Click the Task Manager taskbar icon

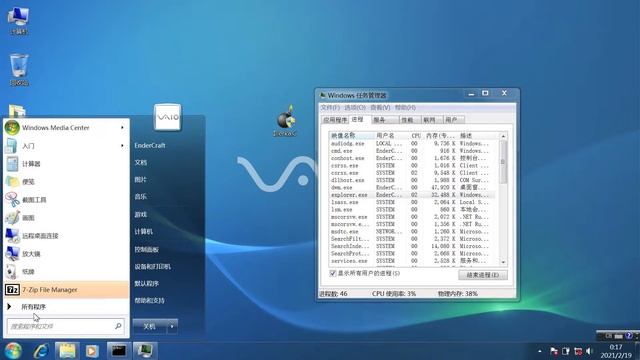point(145,351)
